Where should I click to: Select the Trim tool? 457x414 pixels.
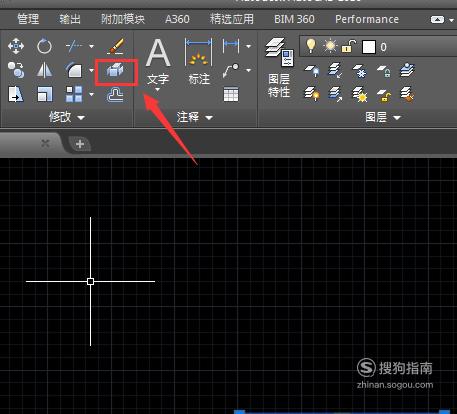click(x=73, y=46)
